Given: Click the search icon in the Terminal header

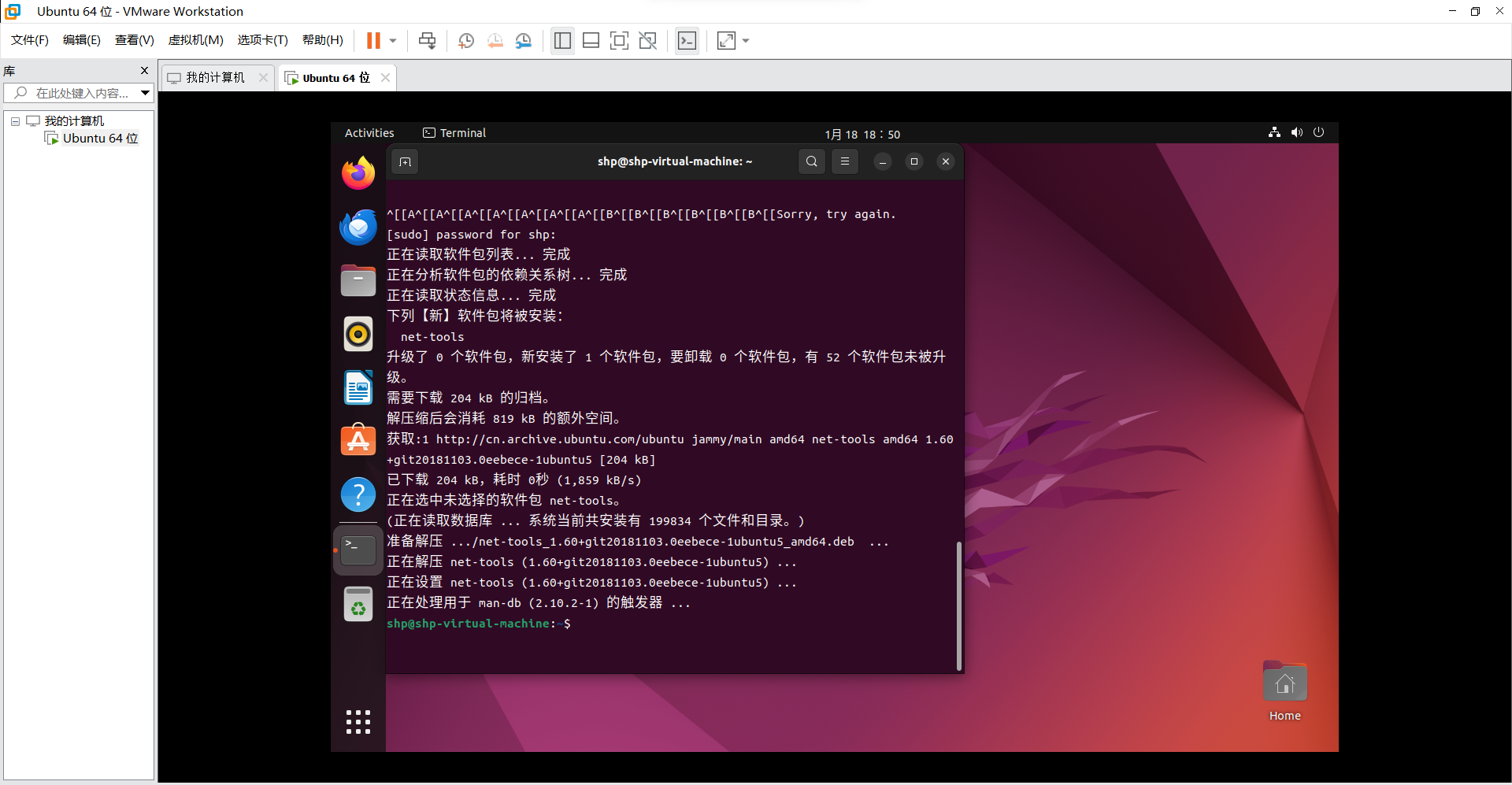Looking at the screenshot, I should pyautogui.click(x=811, y=161).
